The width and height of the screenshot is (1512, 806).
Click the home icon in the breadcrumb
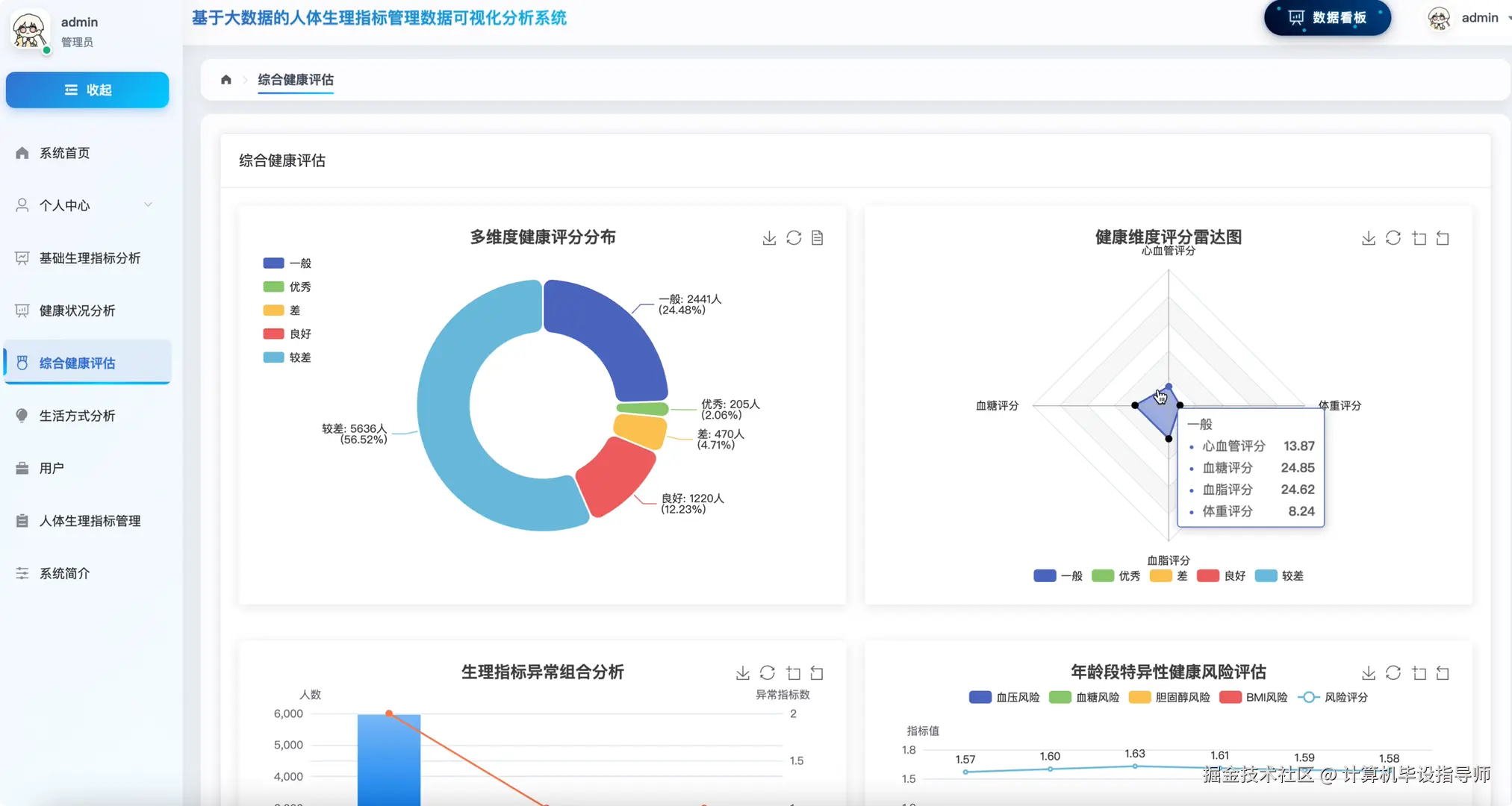[x=226, y=80]
